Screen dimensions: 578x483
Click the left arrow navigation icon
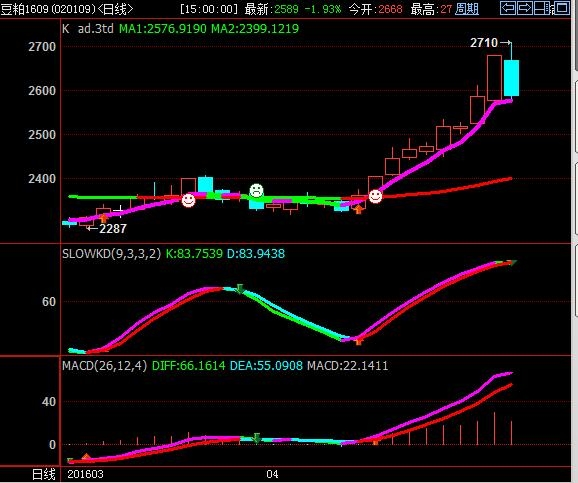[x=508, y=8]
